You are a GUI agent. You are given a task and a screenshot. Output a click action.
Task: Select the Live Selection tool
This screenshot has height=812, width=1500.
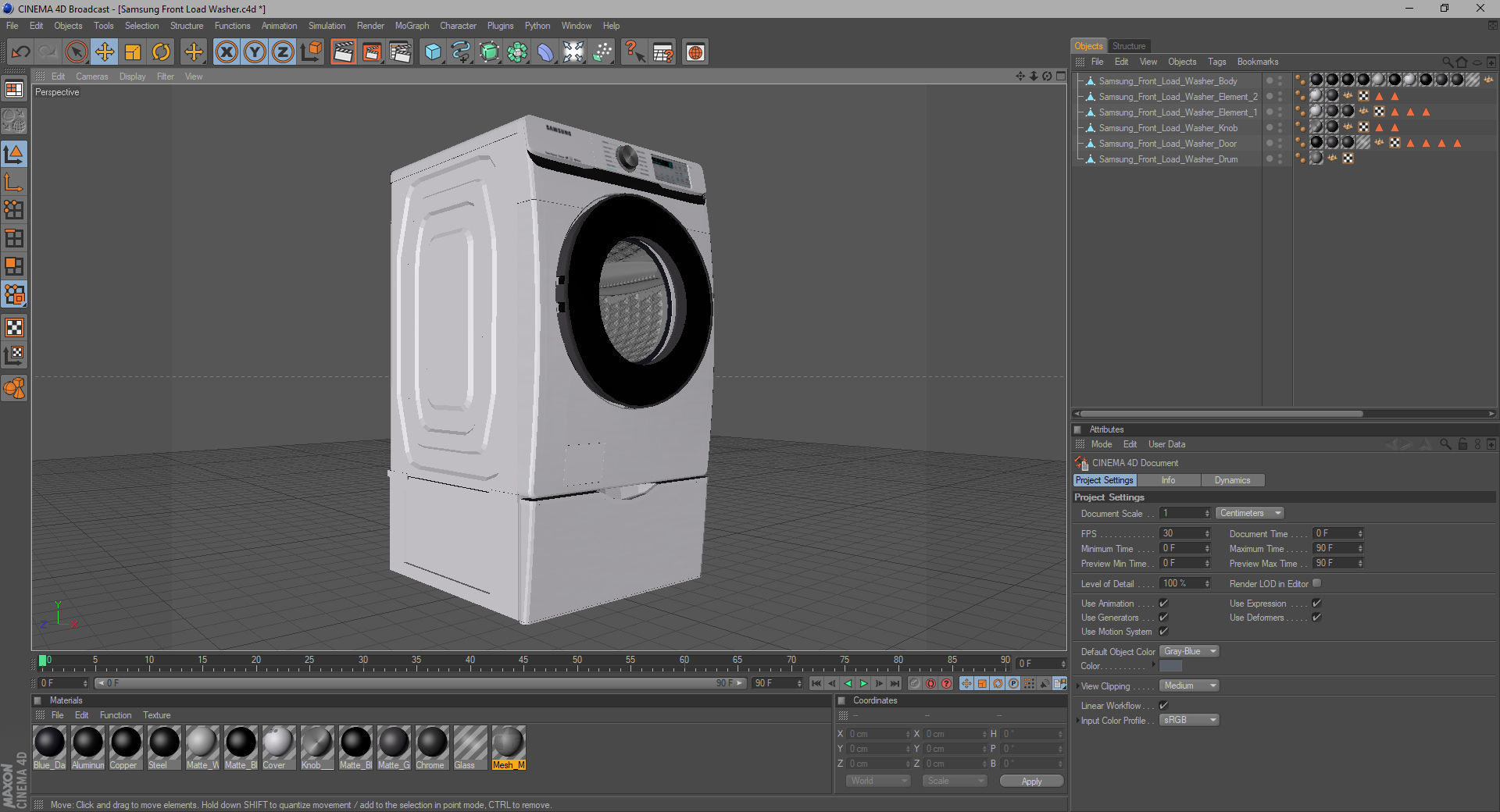point(77,52)
